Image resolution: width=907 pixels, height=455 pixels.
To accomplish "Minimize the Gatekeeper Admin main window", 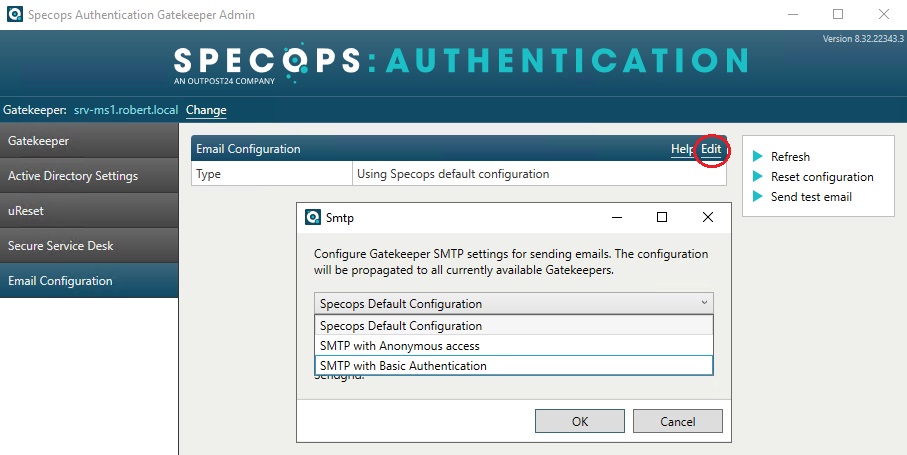I will tap(793, 14).
